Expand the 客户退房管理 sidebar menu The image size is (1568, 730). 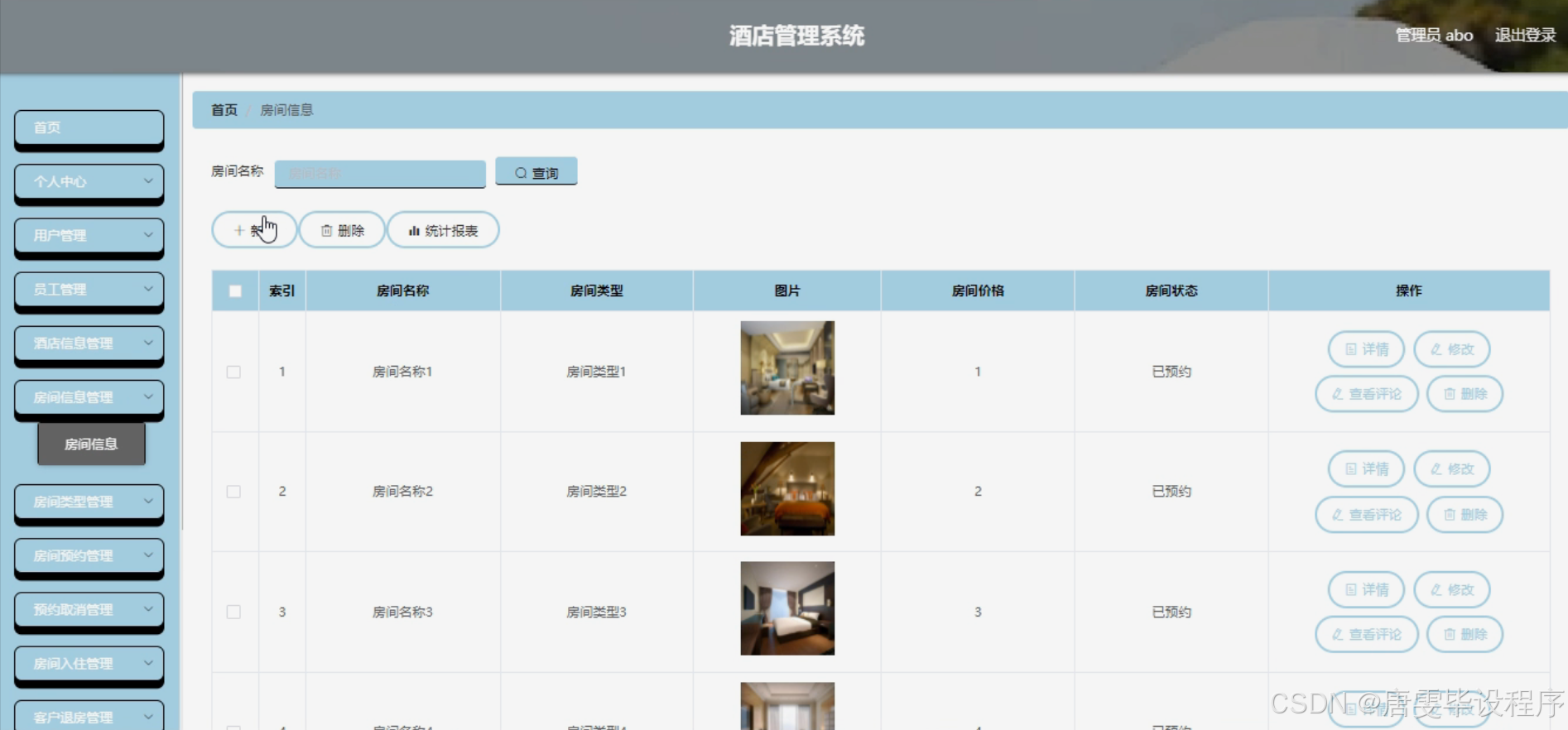[89, 716]
